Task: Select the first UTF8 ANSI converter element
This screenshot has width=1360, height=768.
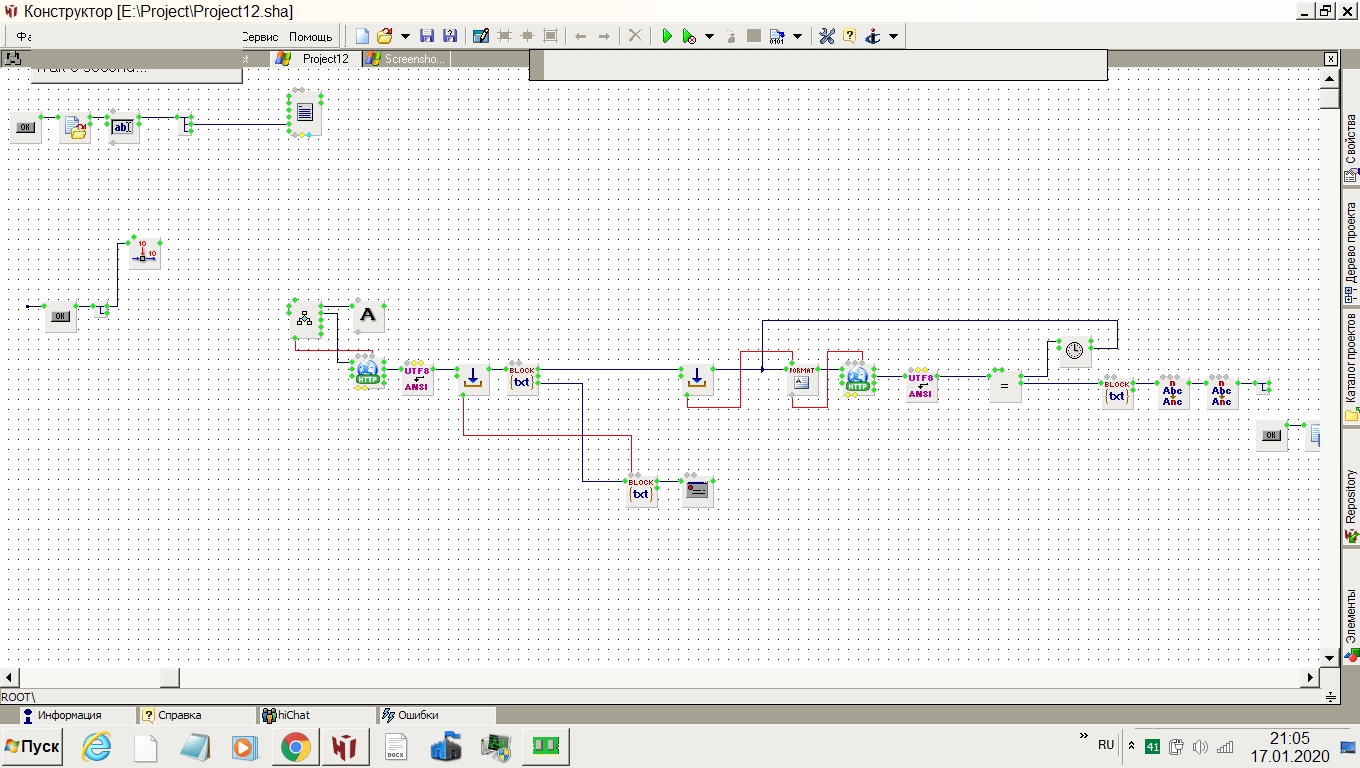Action: pos(417,378)
